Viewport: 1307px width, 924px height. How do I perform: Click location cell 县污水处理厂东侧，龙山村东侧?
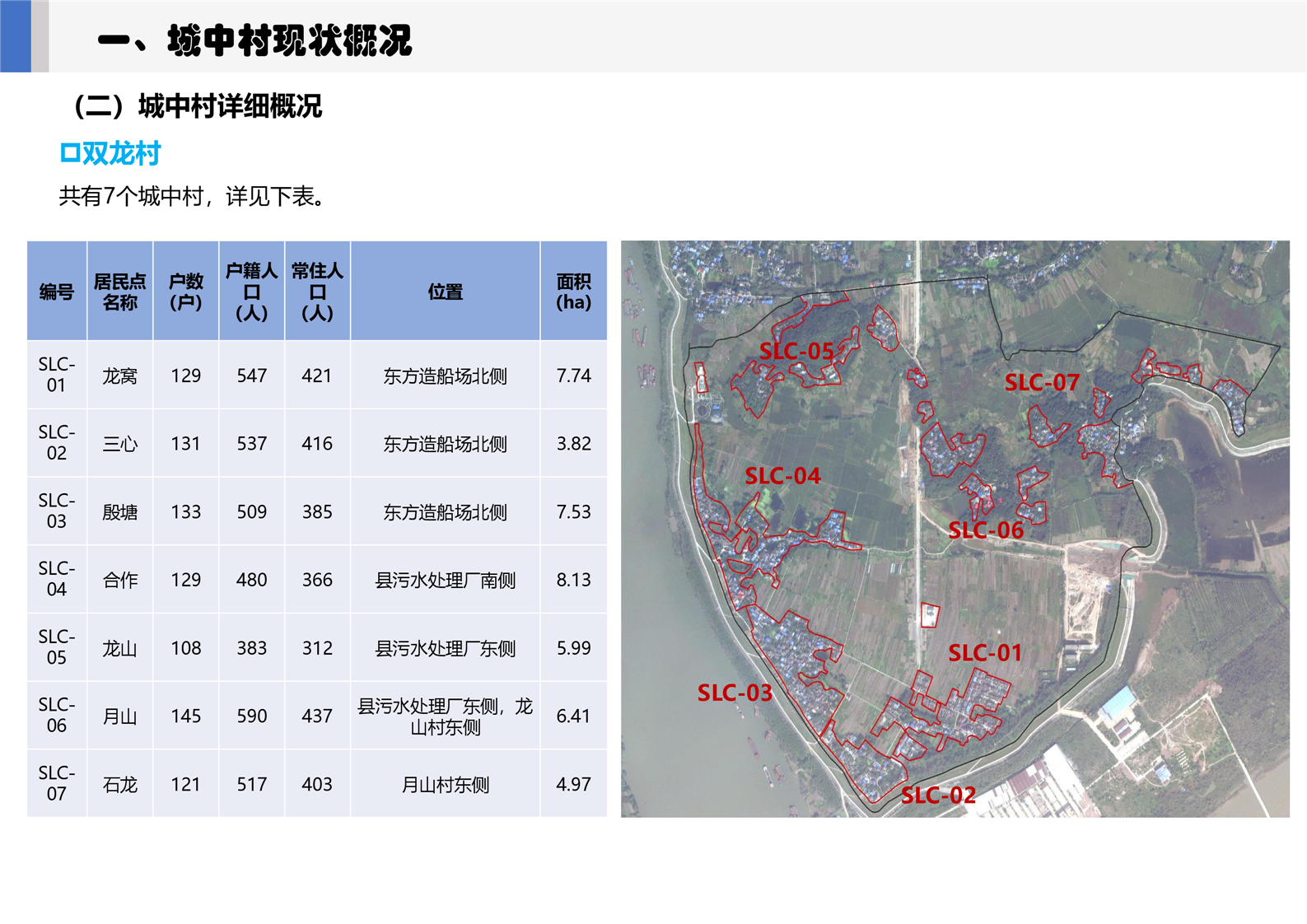coord(446,716)
